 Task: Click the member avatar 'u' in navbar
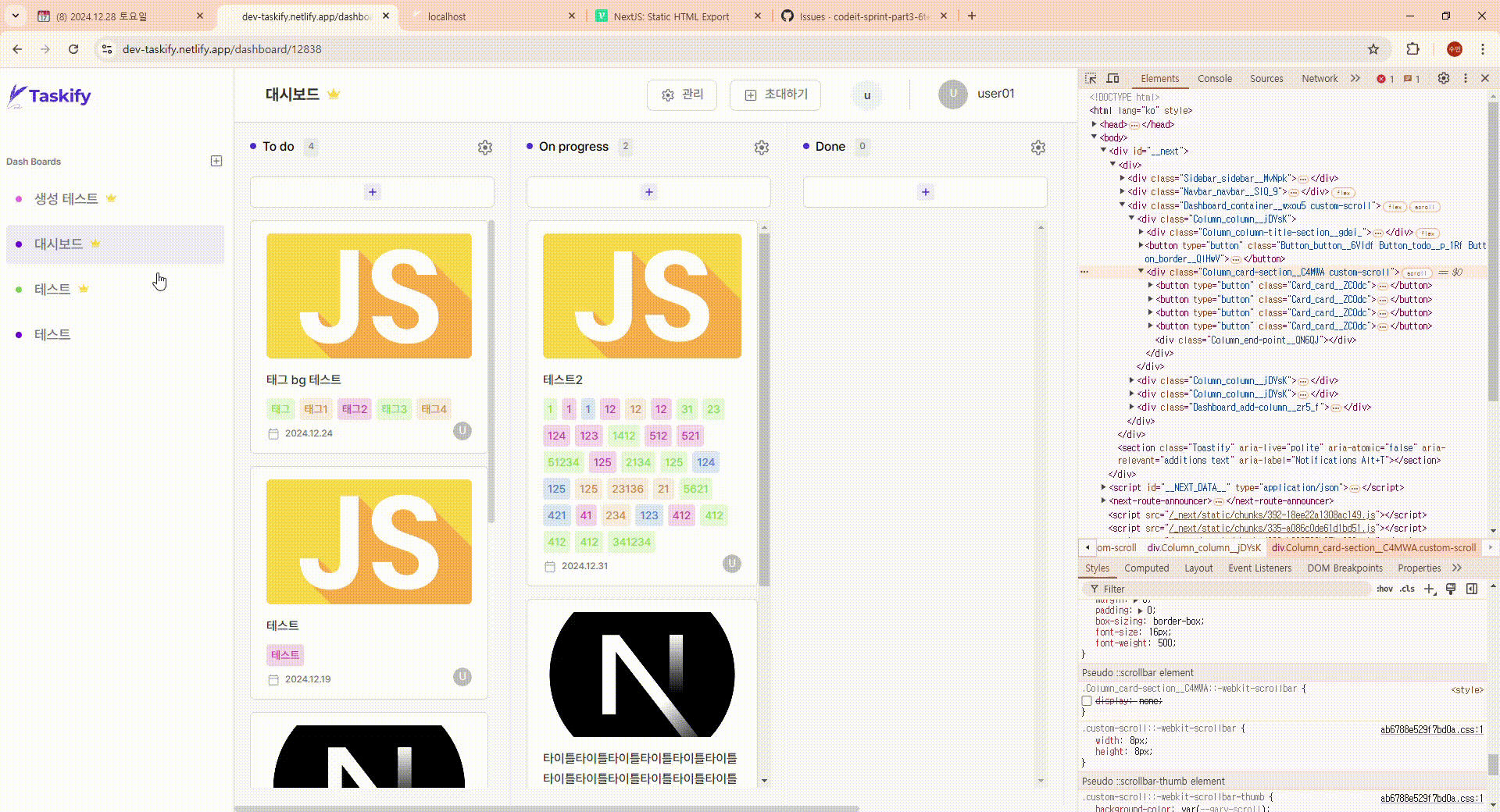[x=867, y=95]
